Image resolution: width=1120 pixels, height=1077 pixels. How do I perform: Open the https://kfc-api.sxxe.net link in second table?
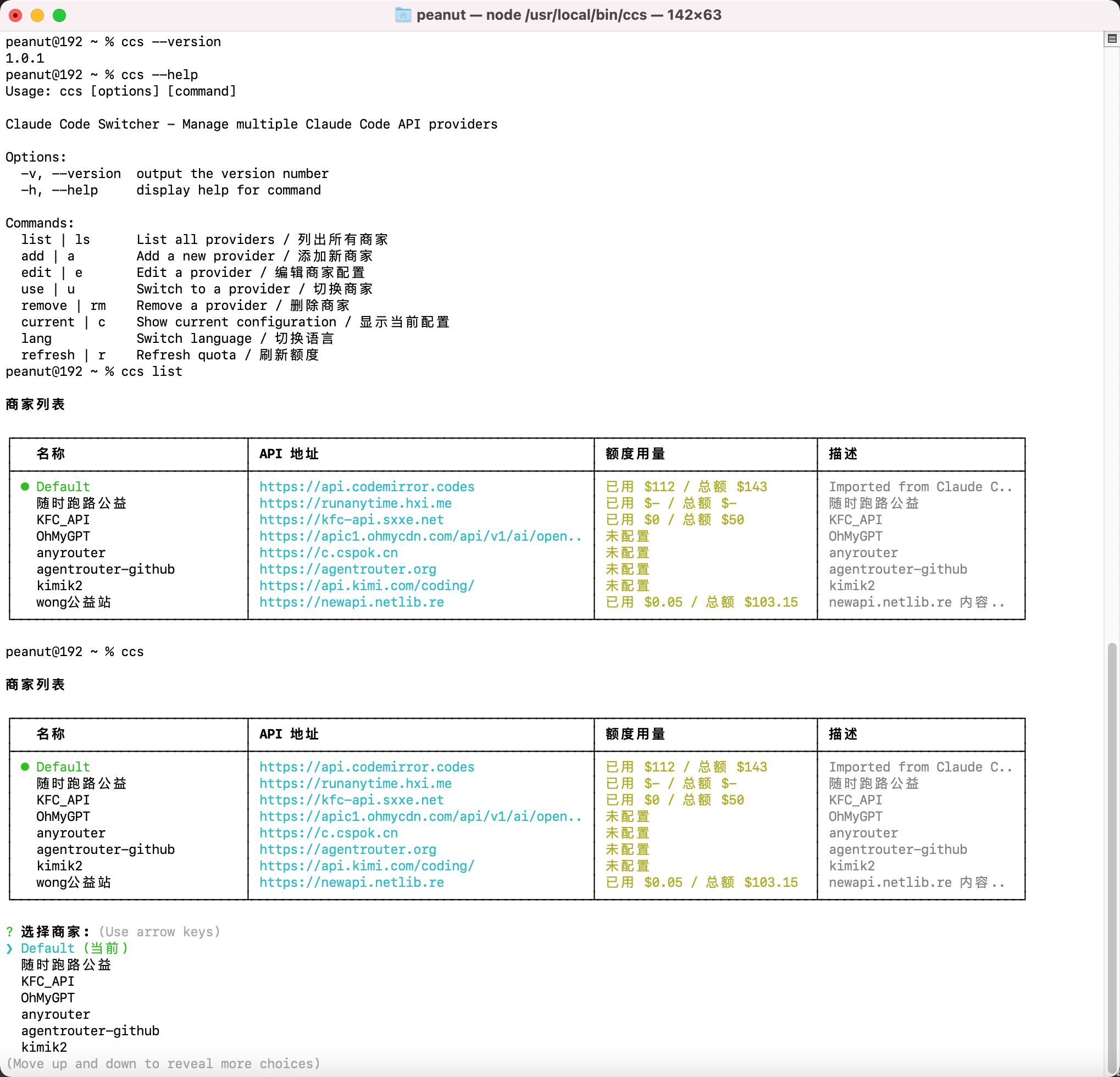(x=351, y=800)
